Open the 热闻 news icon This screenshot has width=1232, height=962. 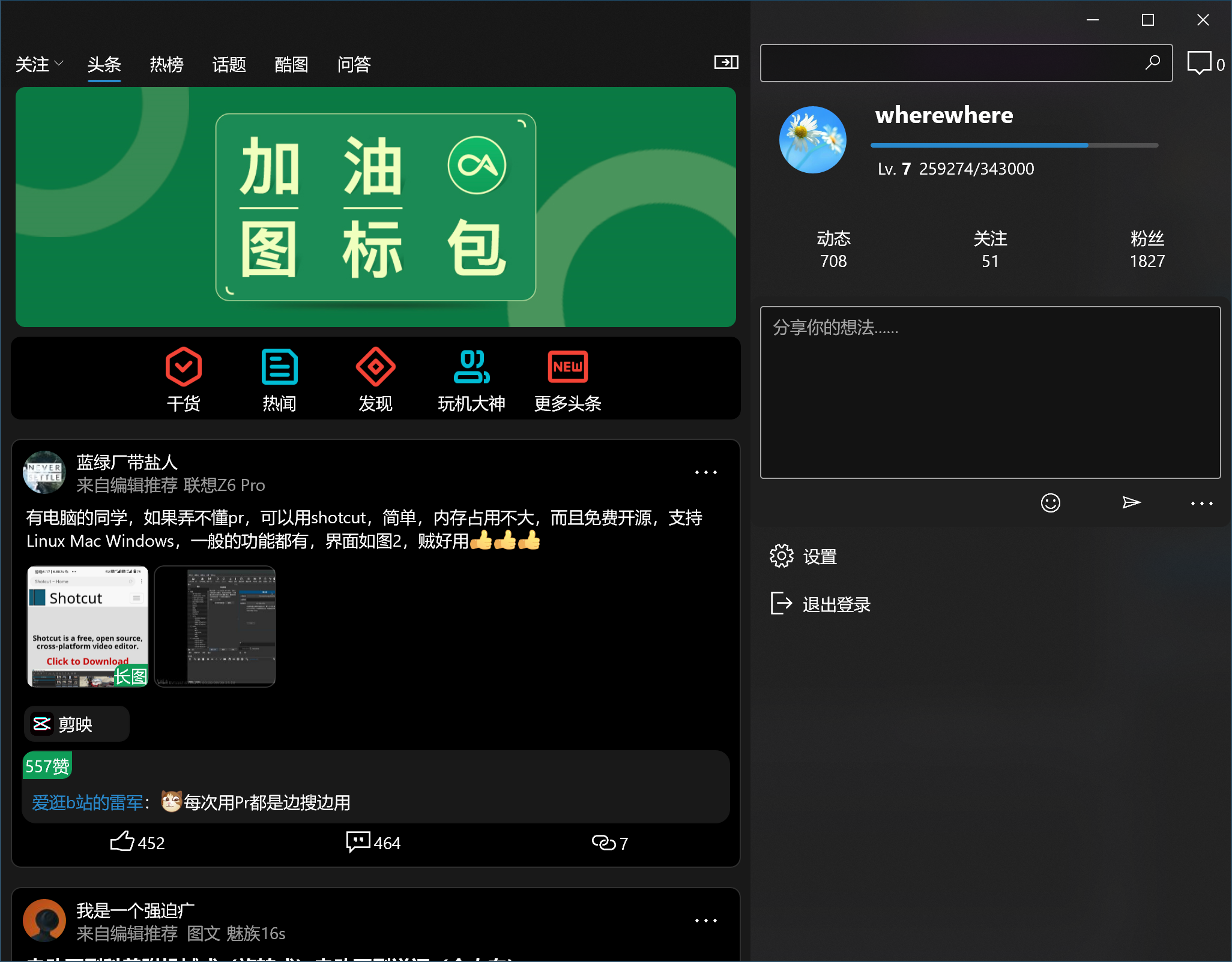coord(279,367)
